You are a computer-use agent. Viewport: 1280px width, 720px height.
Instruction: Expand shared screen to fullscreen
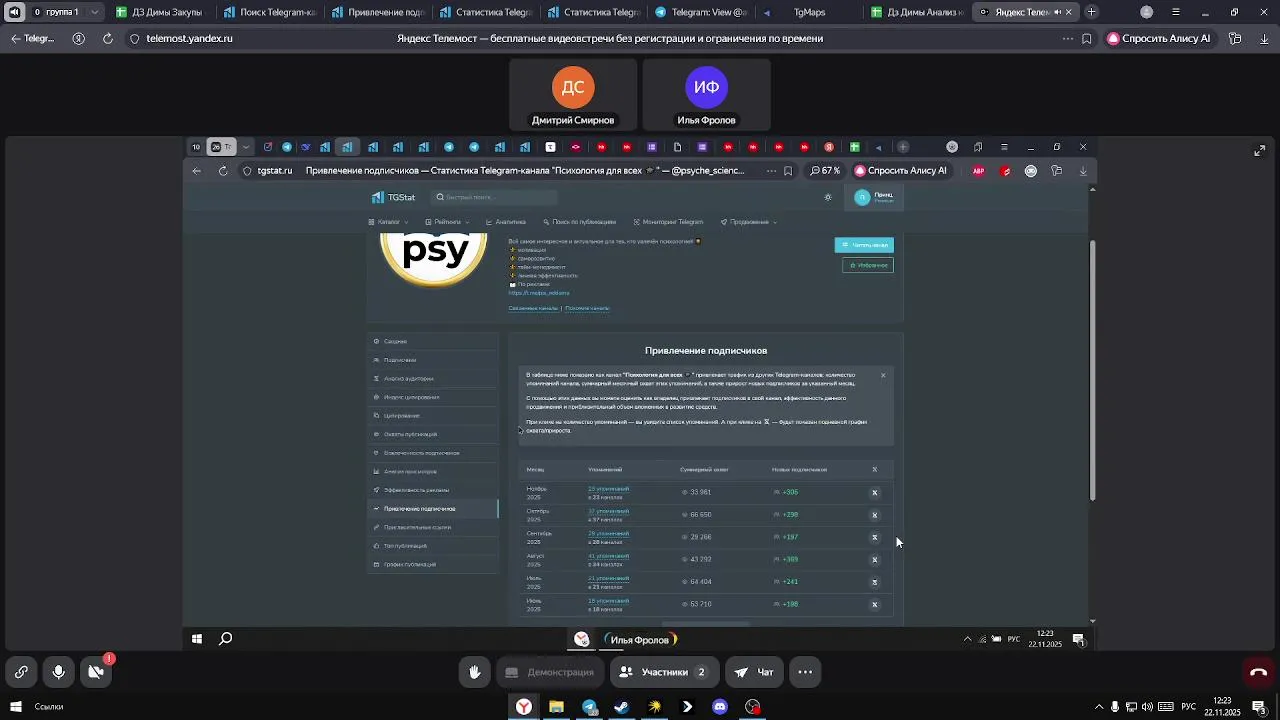1259,151
